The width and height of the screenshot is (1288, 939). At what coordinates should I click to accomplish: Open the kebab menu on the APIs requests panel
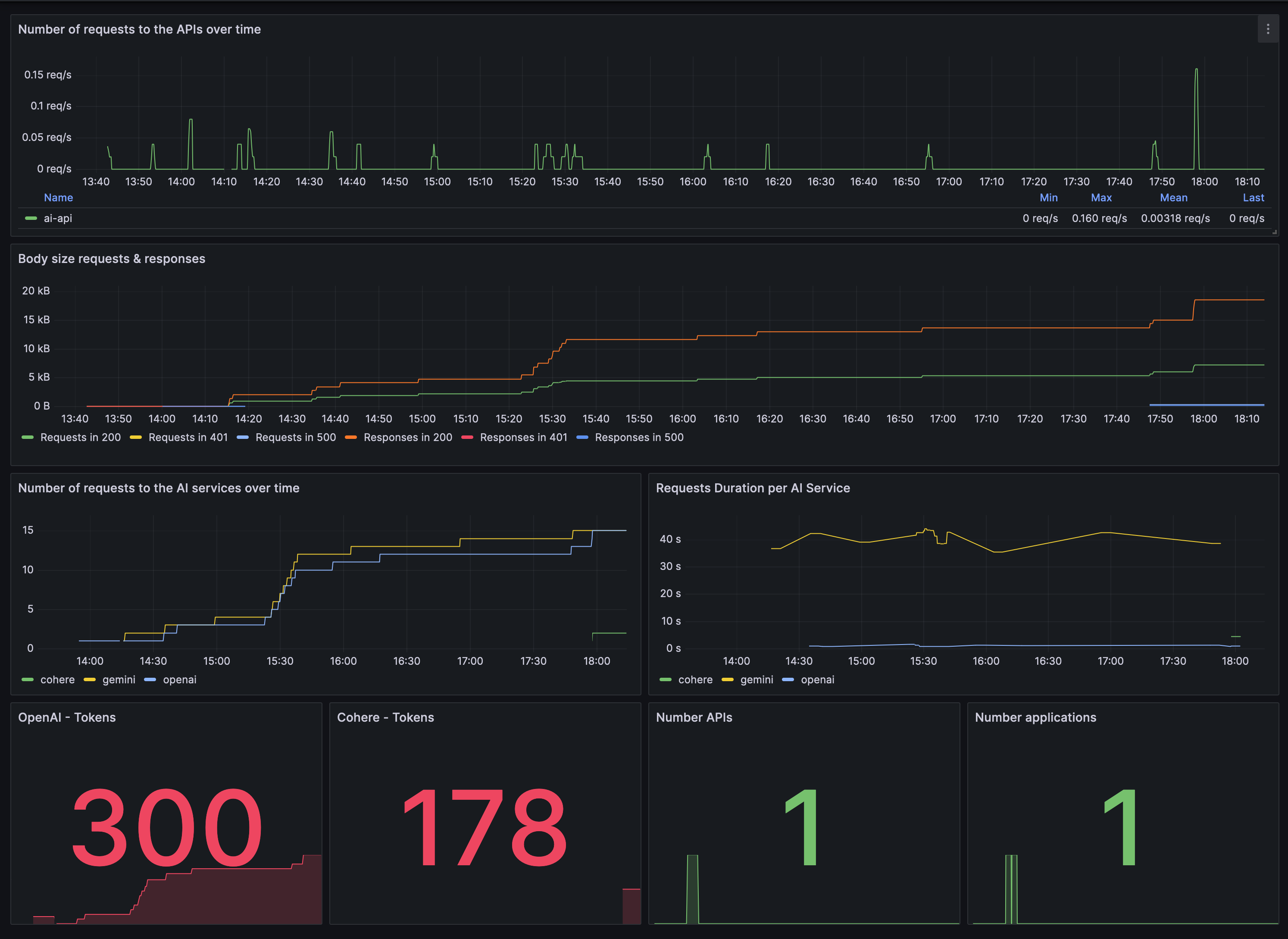point(1268,29)
